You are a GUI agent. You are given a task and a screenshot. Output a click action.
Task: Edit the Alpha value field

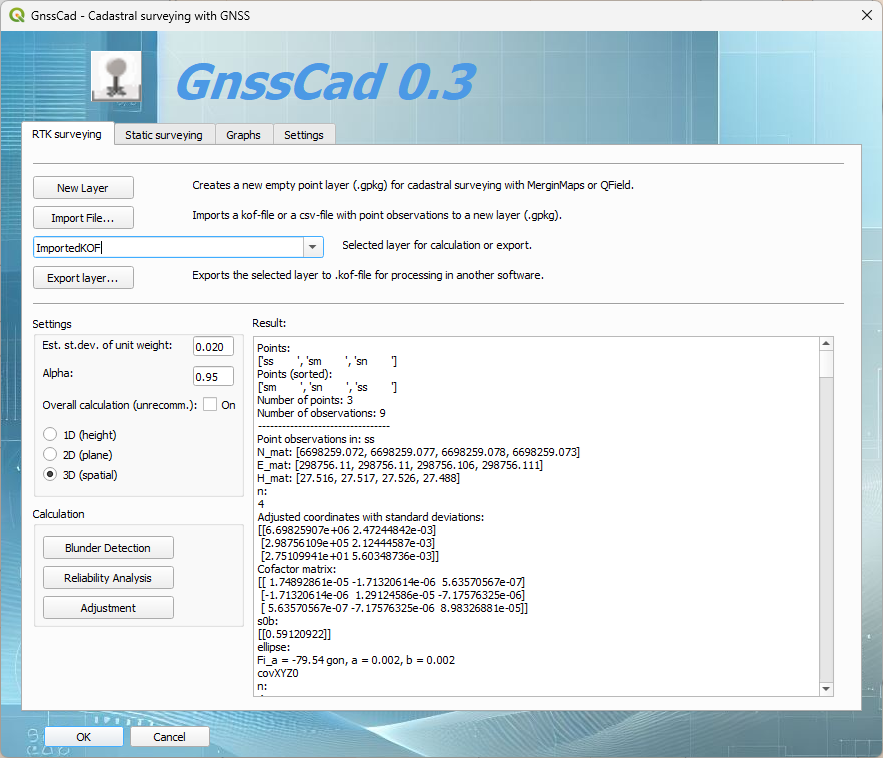tap(213, 377)
